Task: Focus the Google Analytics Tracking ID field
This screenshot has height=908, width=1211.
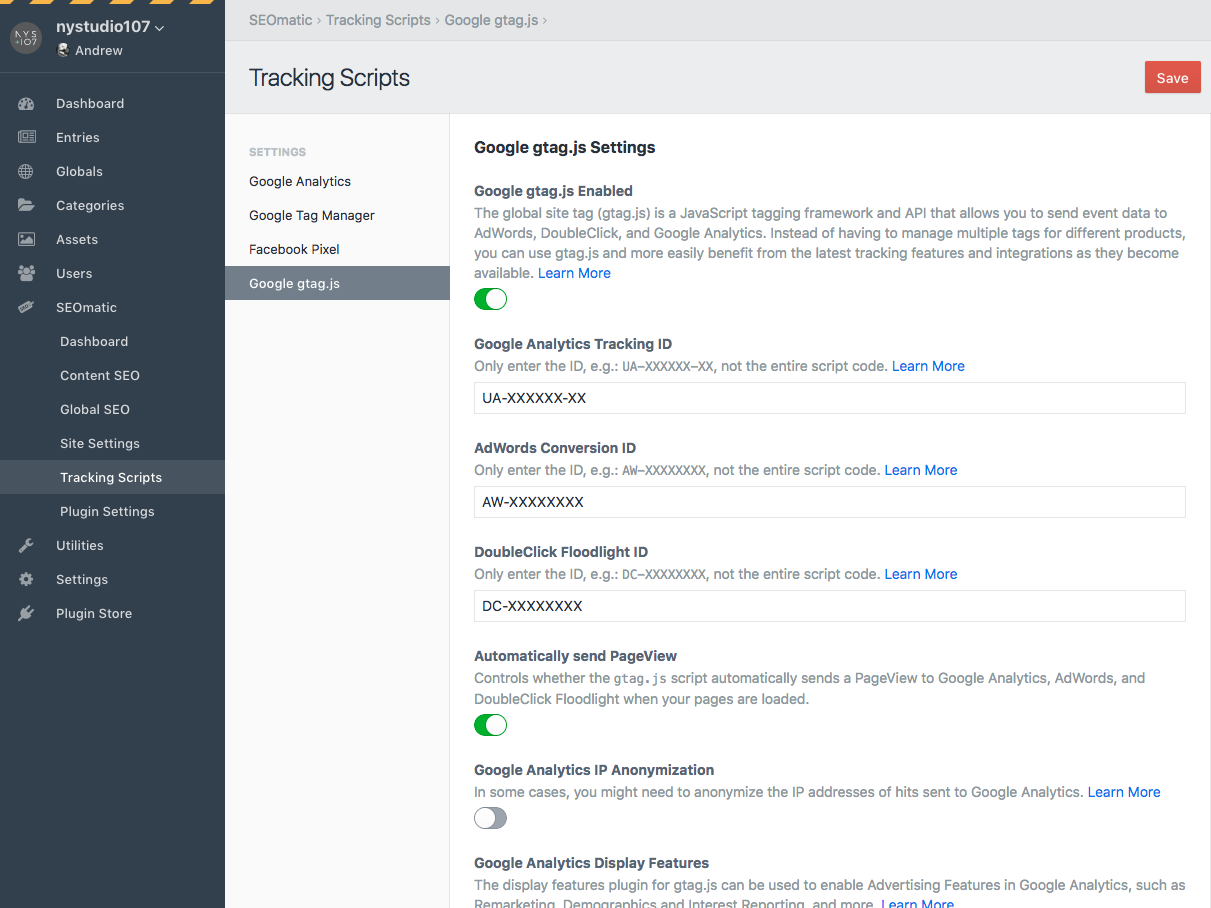Action: 830,398
